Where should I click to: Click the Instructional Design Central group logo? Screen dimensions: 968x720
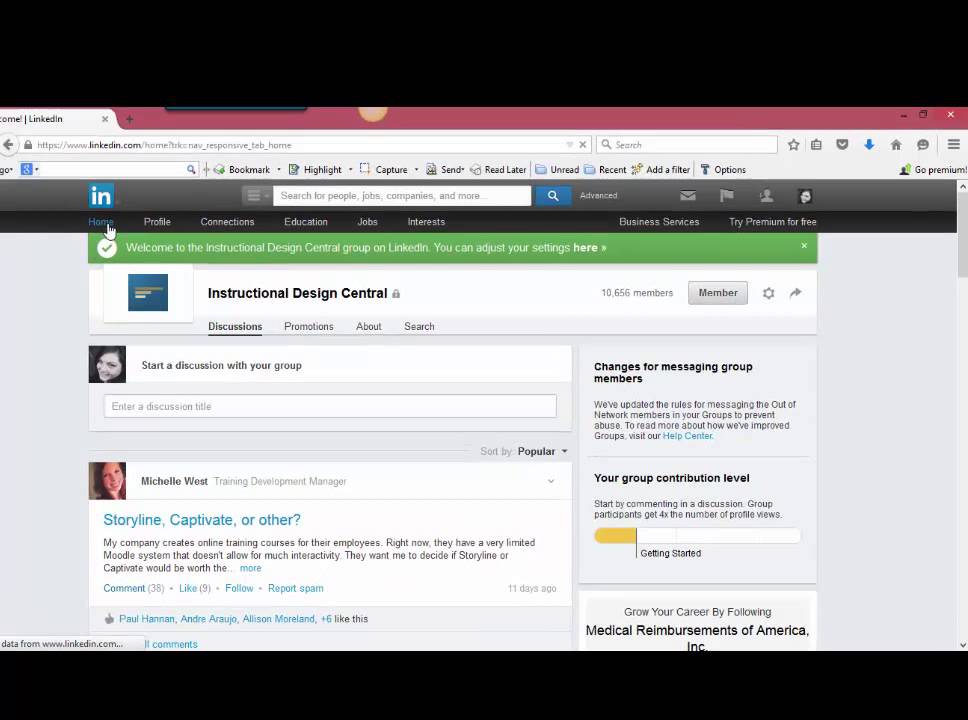click(148, 293)
